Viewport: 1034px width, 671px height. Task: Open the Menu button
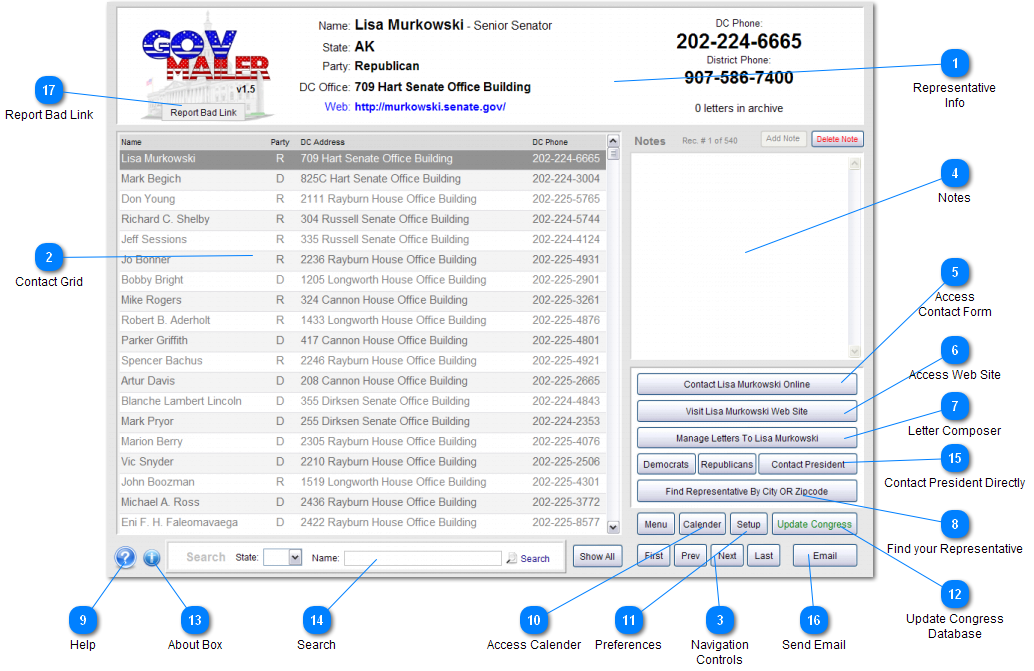[x=655, y=525]
